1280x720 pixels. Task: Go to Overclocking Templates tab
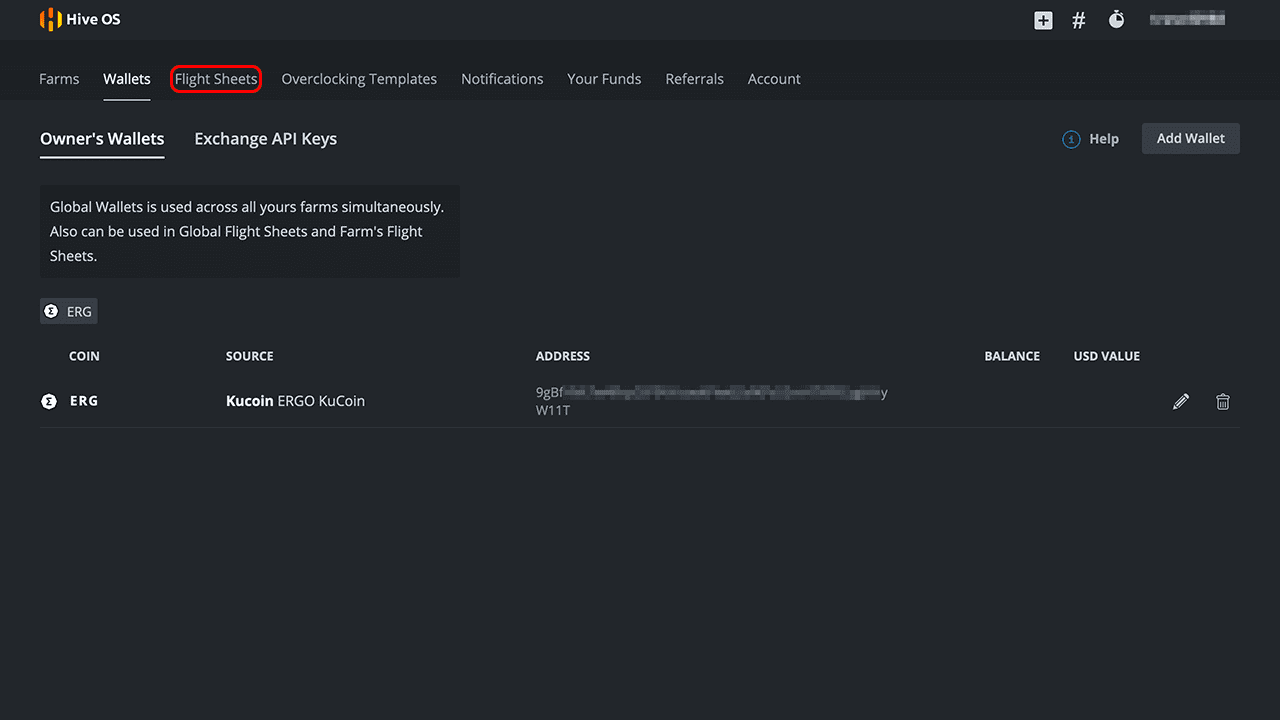(x=359, y=79)
